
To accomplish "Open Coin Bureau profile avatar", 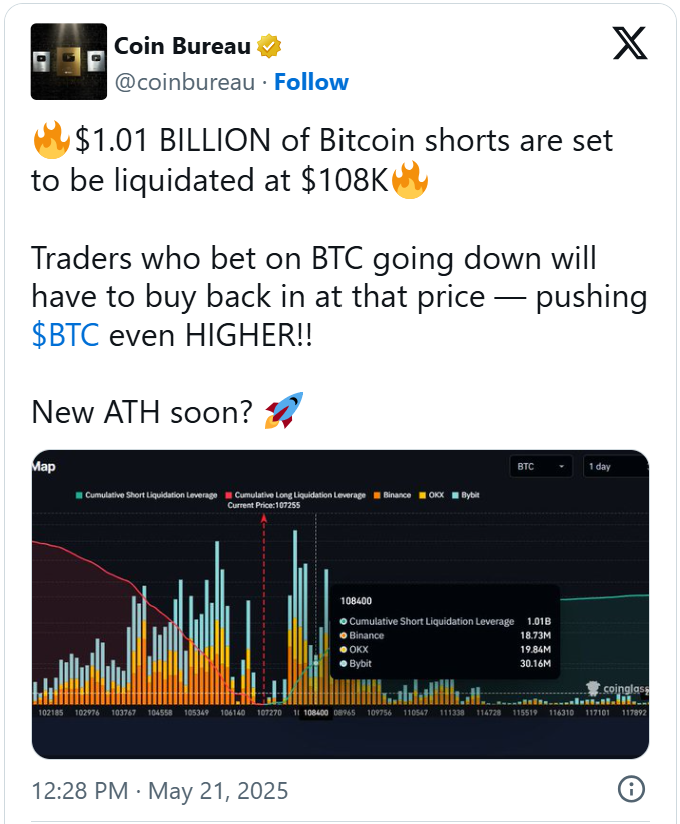I will click(69, 61).
